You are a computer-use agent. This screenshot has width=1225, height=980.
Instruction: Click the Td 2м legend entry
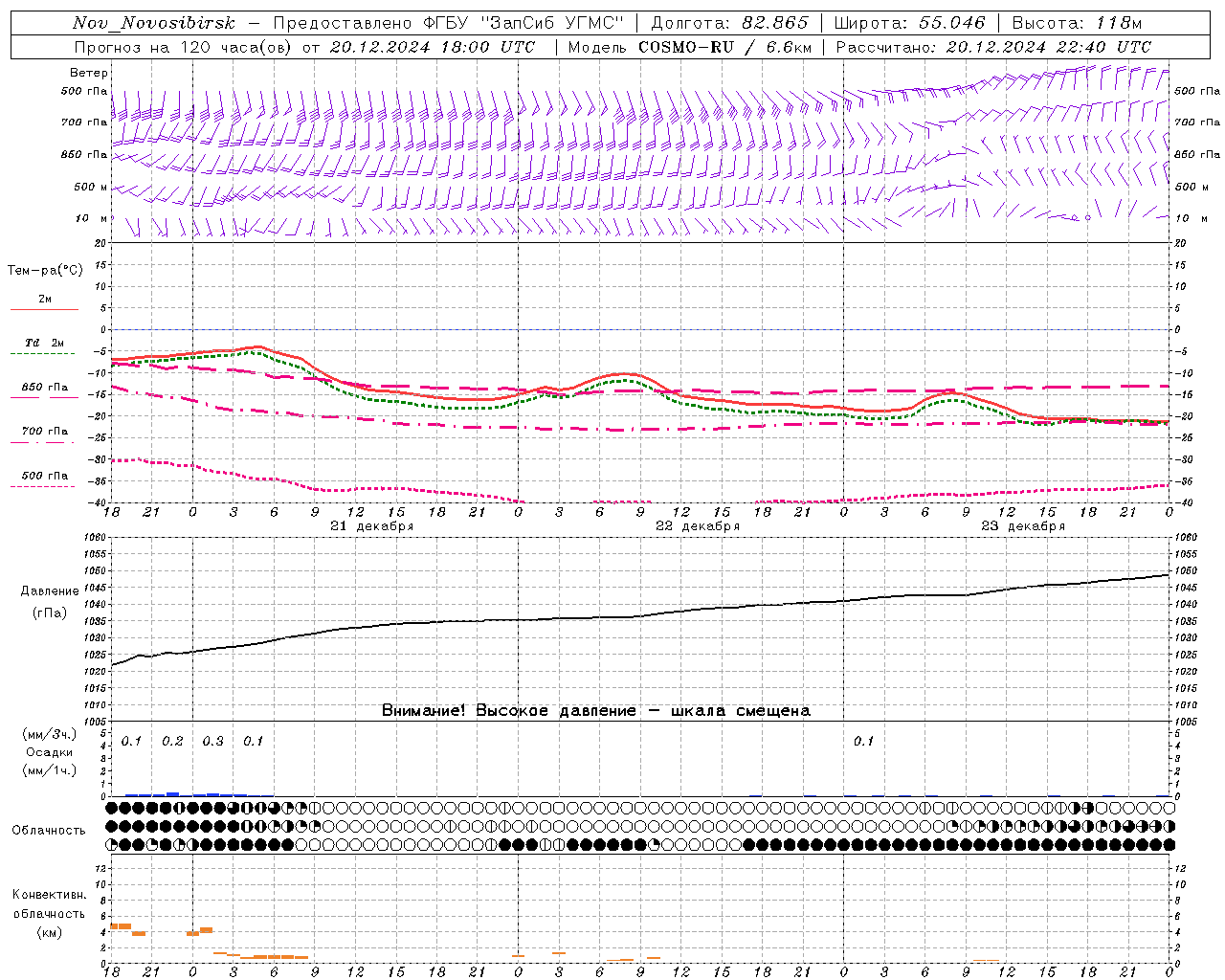(44, 343)
